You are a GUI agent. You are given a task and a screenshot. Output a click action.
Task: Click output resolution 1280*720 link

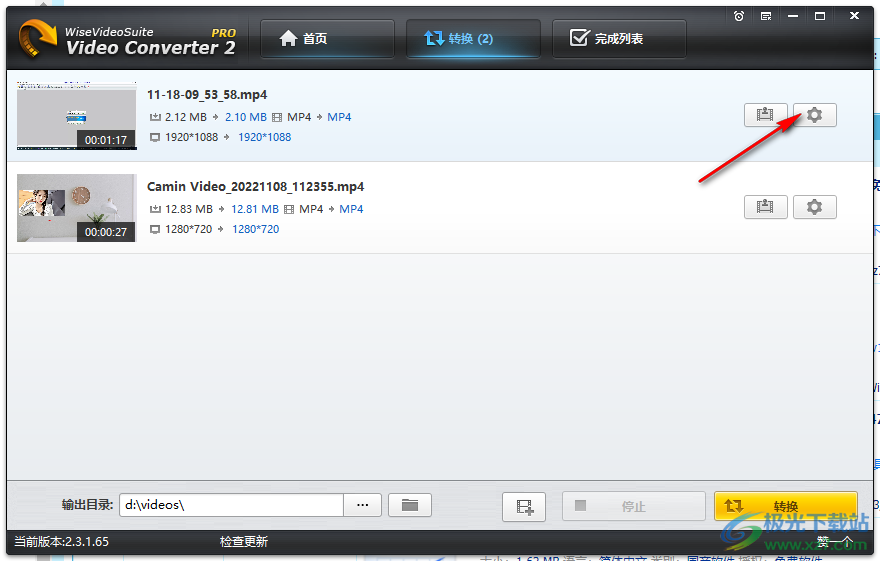[x=255, y=229]
